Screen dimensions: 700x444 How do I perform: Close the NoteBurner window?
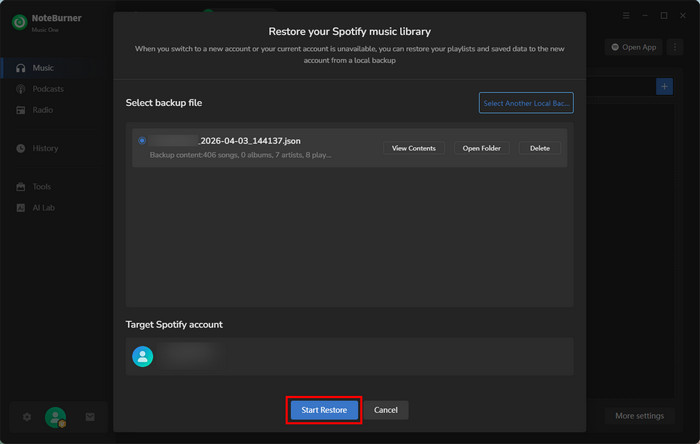click(683, 16)
